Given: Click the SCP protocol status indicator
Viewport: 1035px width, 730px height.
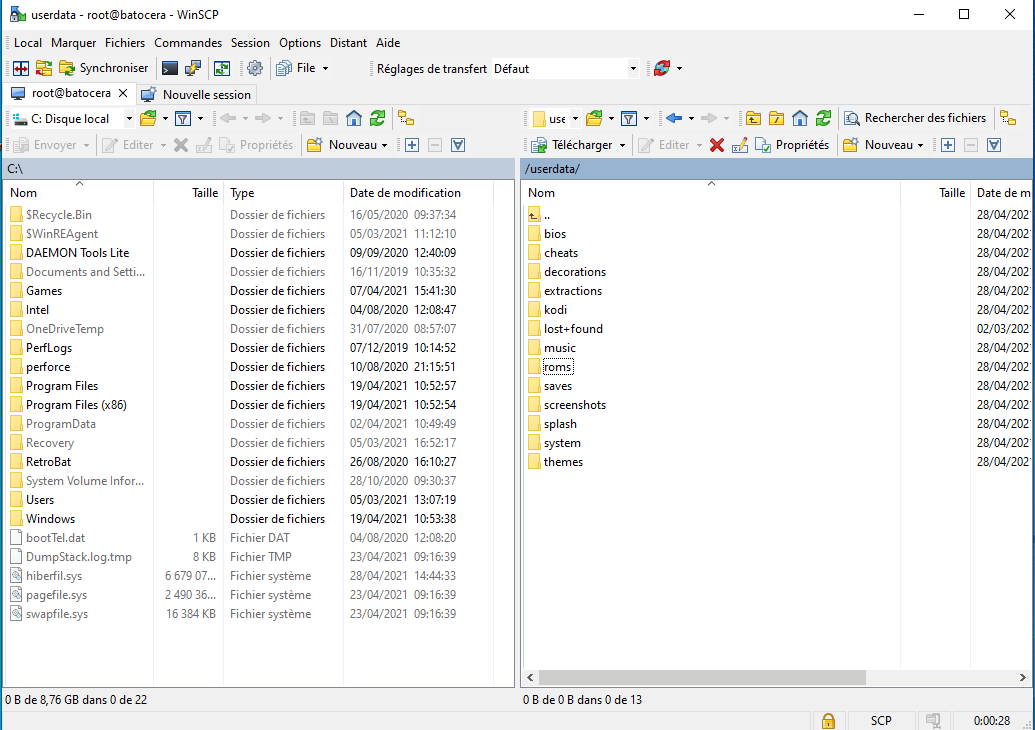Looking at the screenshot, I should (881, 721).
